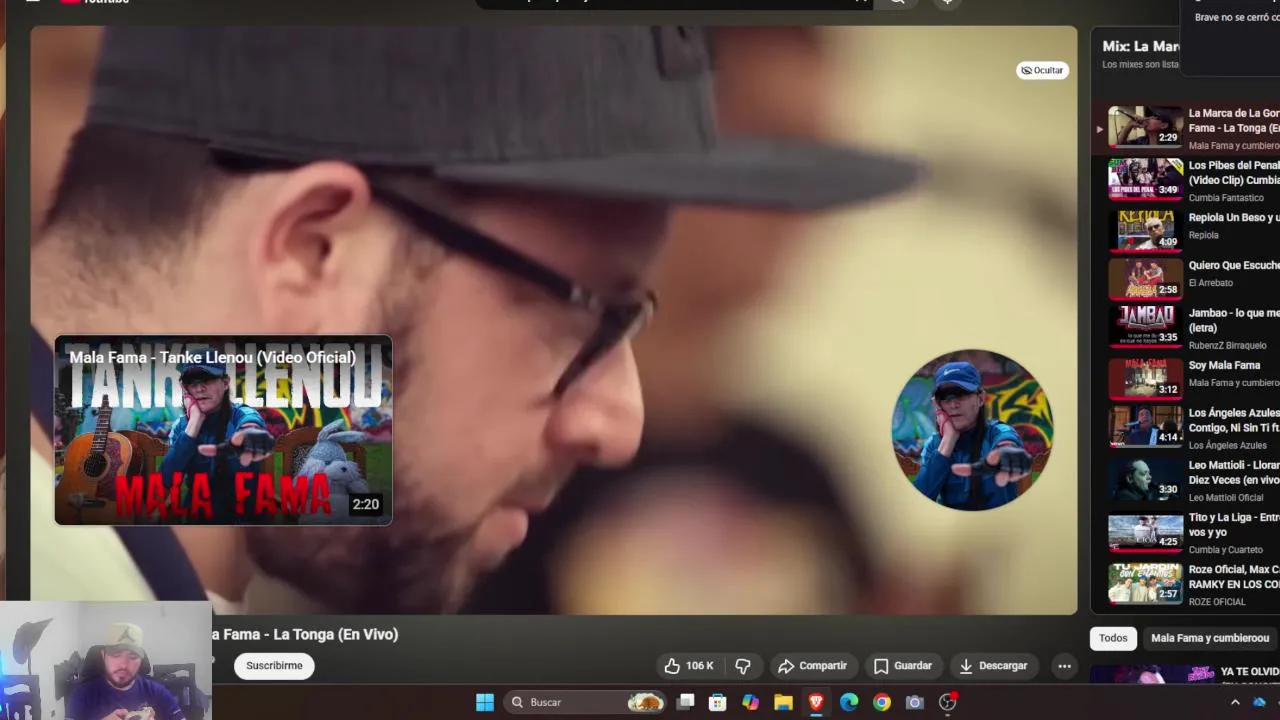1280x720 pixels.
Task: Click the circular channel avatar on video
Action: coord(972,430)
